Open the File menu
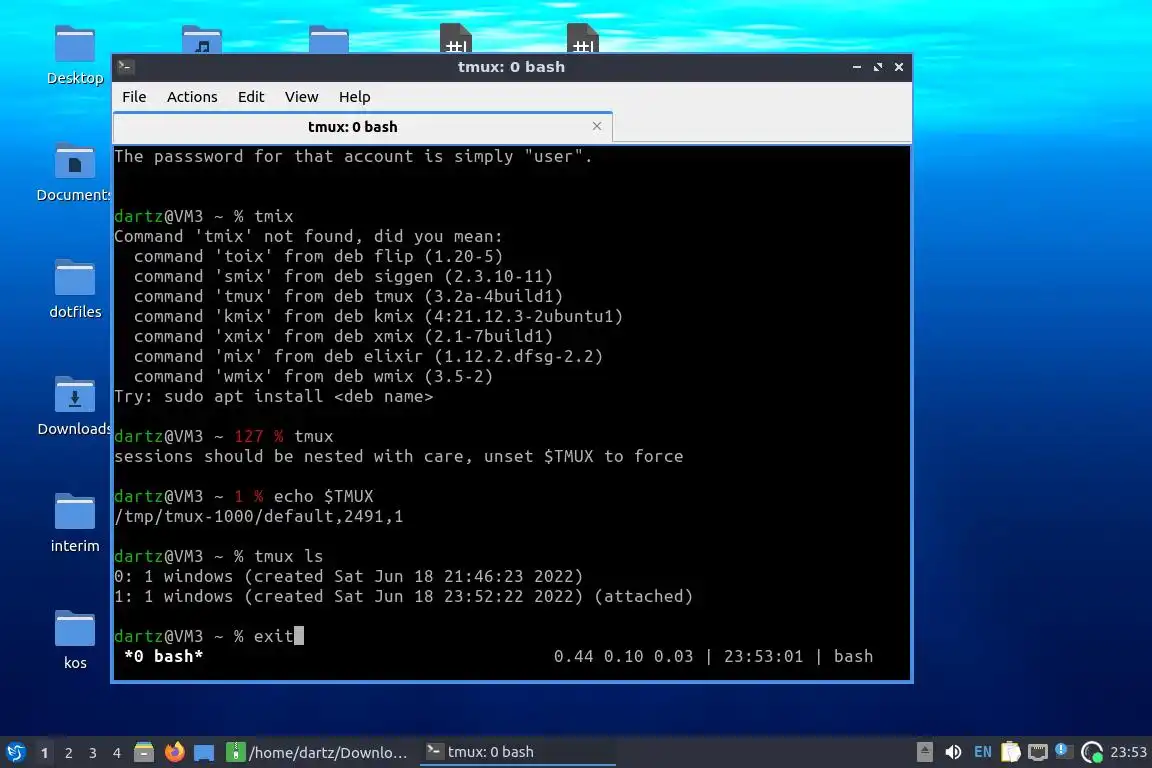Image resolution: width=1152 pixels, height=768 pixels. (x=134, y=97)
